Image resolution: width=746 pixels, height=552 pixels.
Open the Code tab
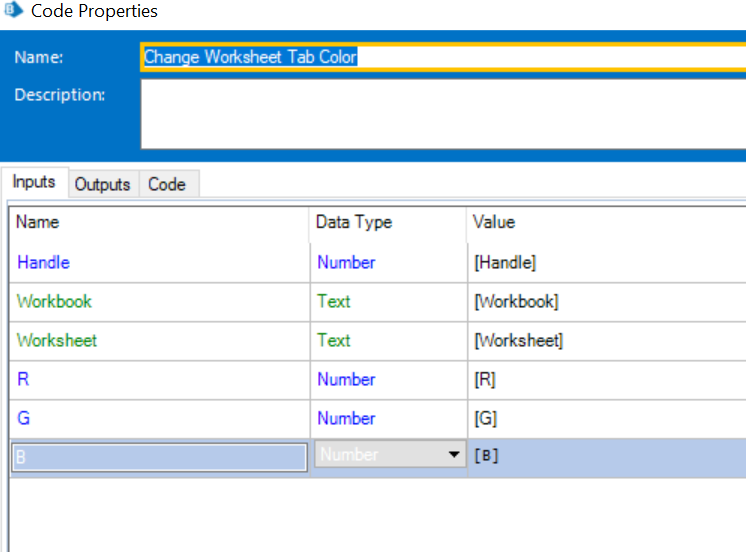167,184
